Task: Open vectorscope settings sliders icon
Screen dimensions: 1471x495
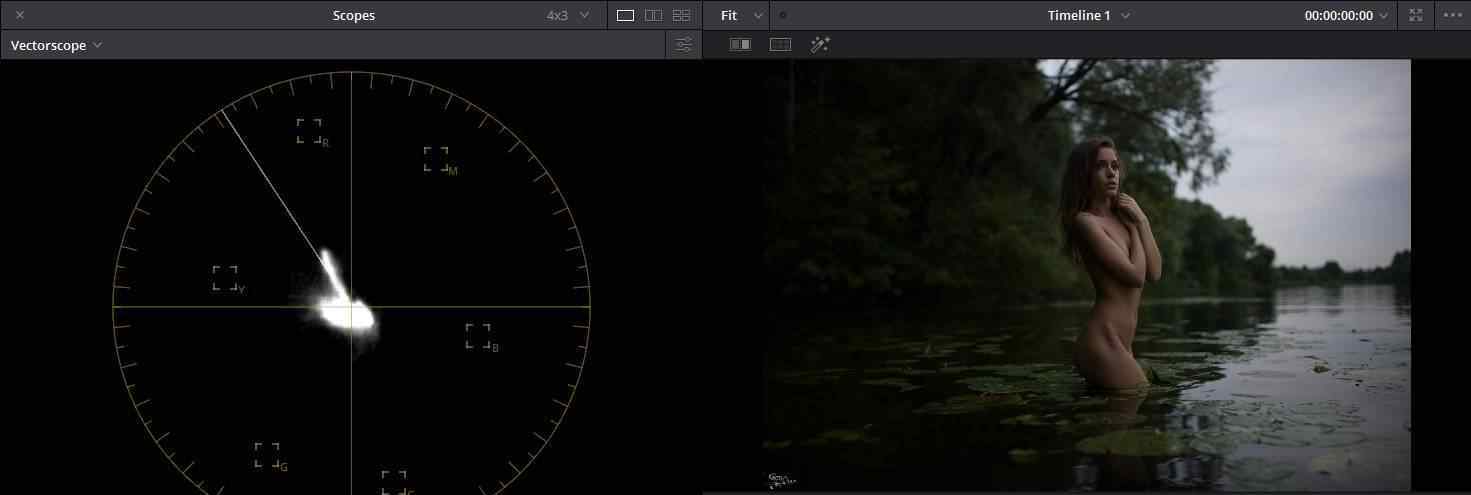Action: pos(684,45)
